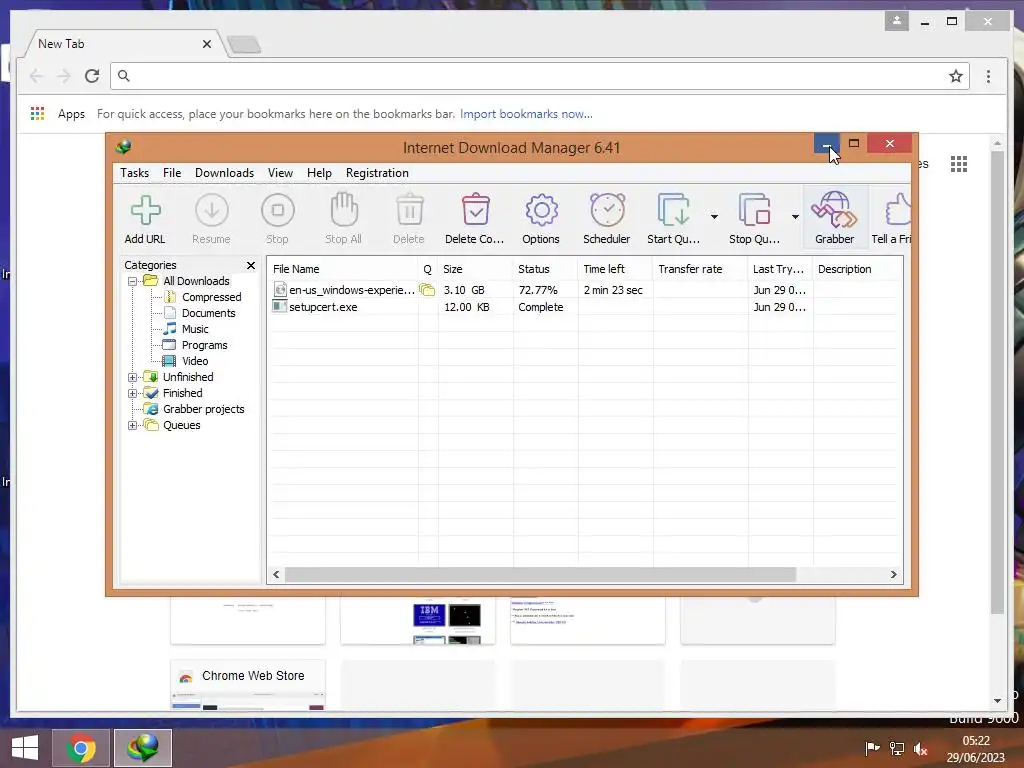Select the en-us_windows-experie... download row
This screenshot has width=1024, height=768.
point(585,290)
